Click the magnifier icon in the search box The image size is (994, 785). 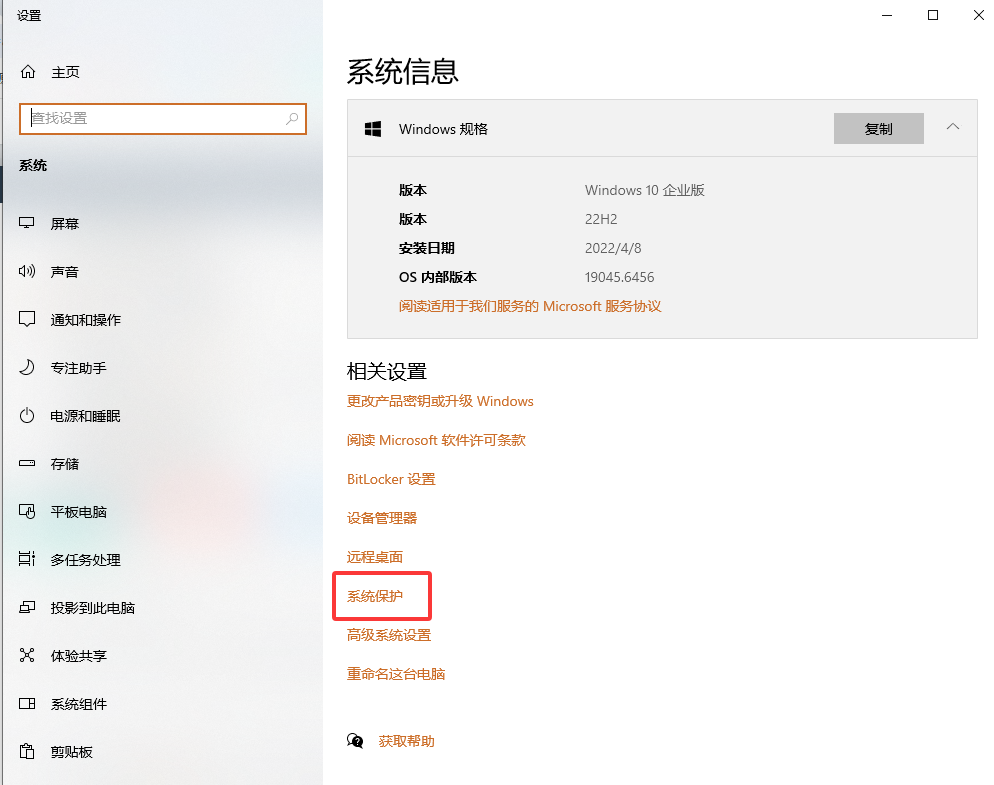(x=292, y=119)
